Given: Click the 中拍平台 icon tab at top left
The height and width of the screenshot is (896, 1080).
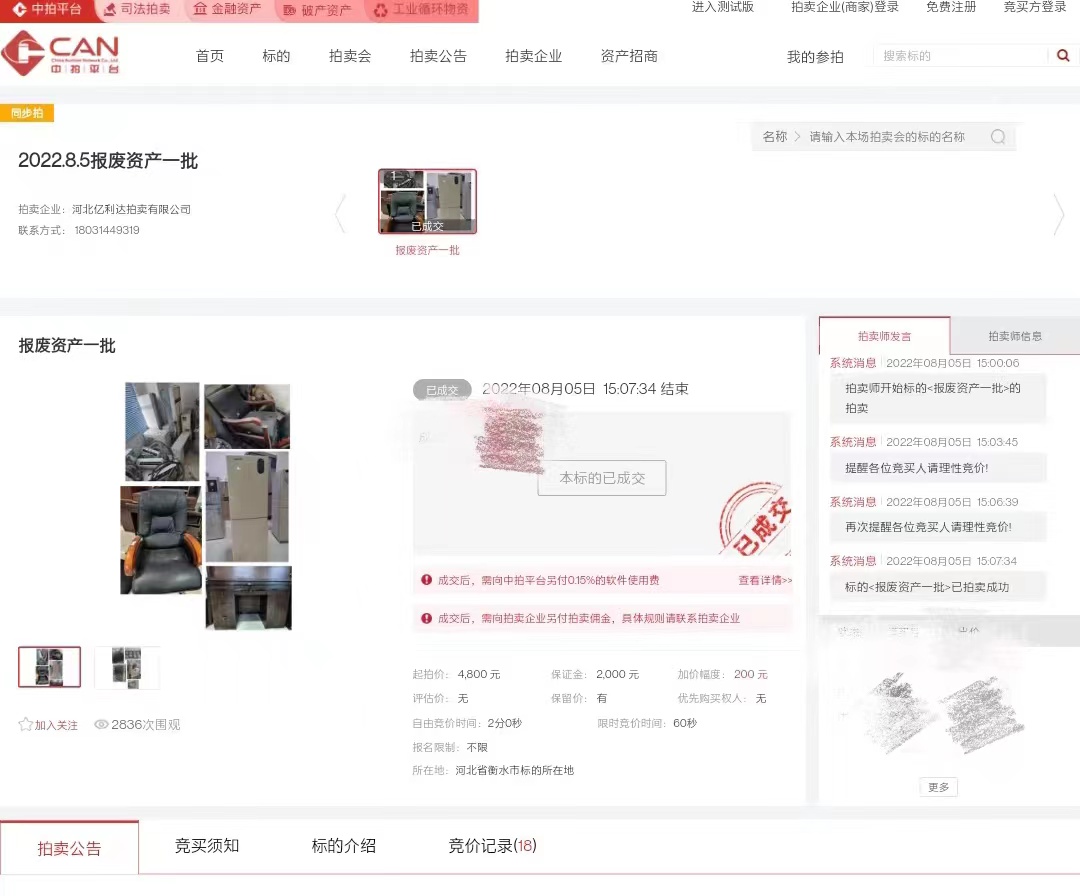Looking at the screenshot, I should point(47,10).
